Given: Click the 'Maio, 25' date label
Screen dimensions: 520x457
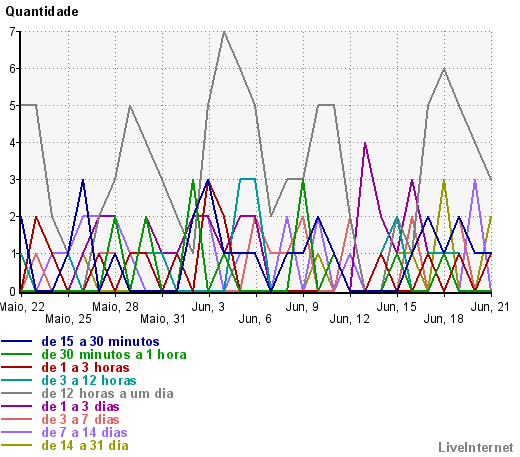Looking at the screenshot, I should [x=68, y=319].
